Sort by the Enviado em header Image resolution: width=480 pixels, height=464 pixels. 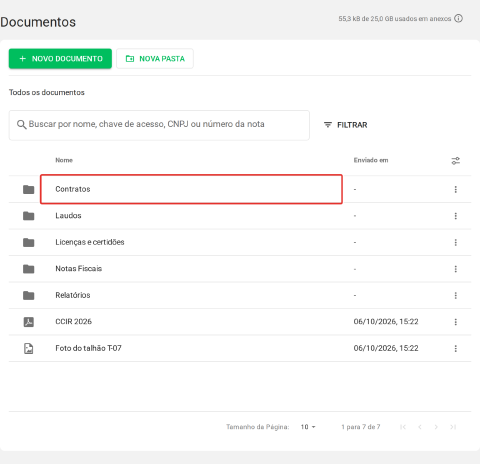[x=371, y=160]
